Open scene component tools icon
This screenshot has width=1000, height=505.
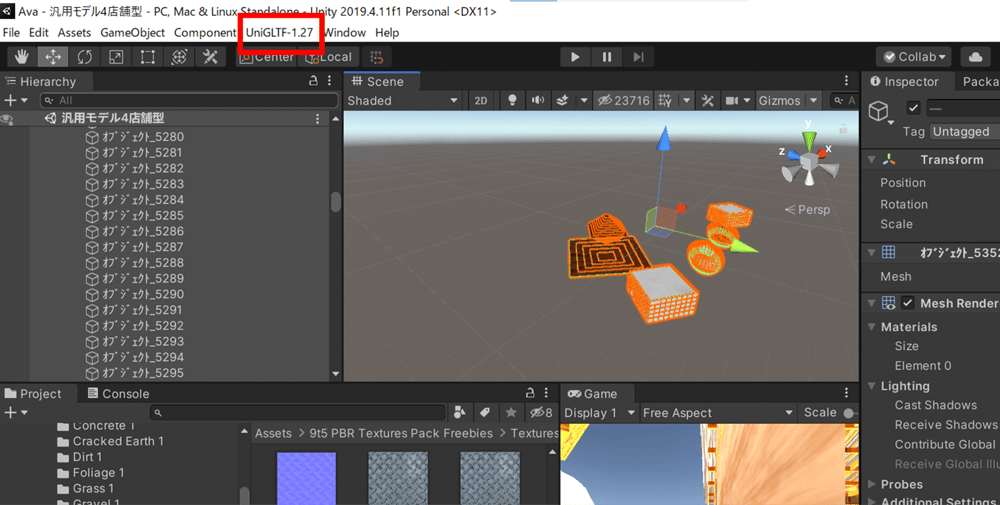point(707,100)
